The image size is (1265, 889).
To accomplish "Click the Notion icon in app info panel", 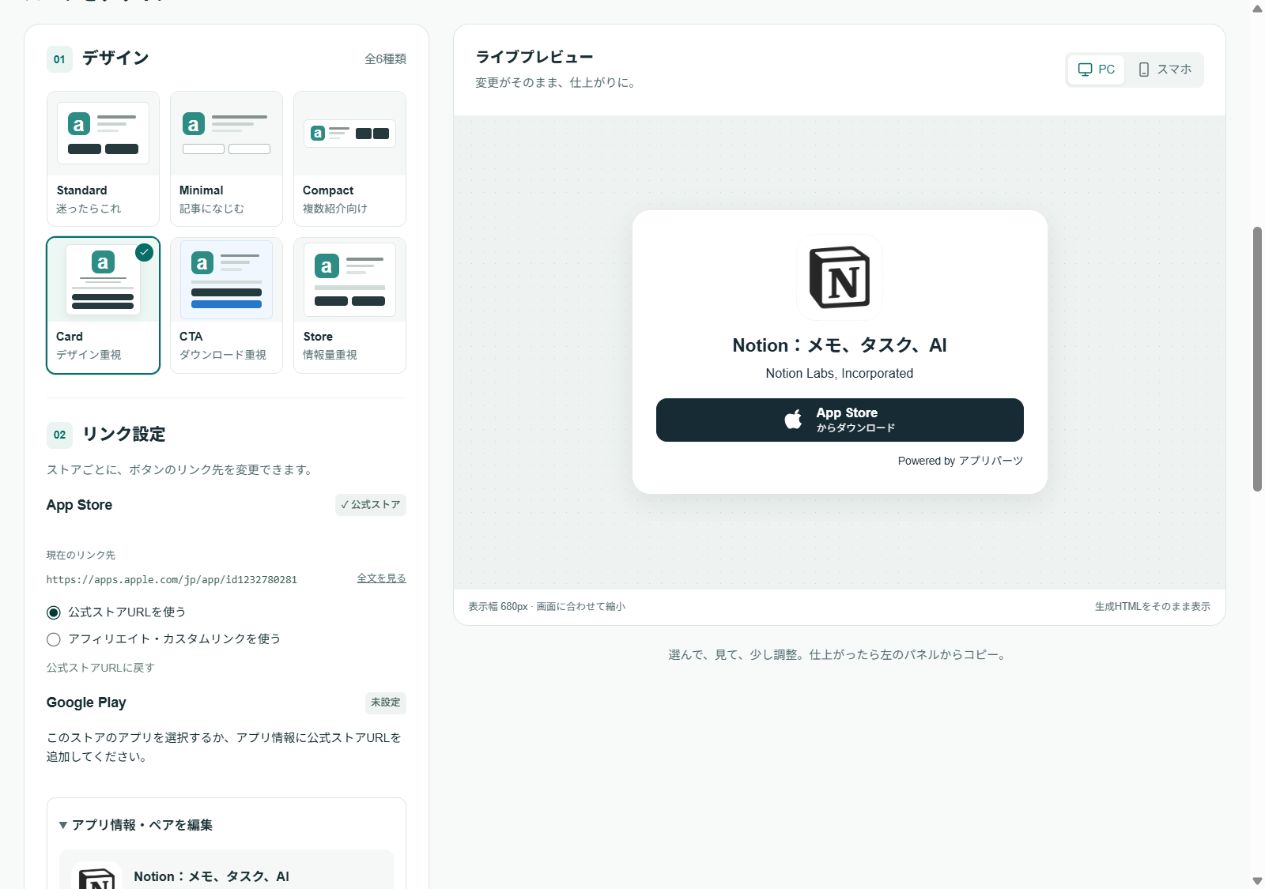I will 96,876.
